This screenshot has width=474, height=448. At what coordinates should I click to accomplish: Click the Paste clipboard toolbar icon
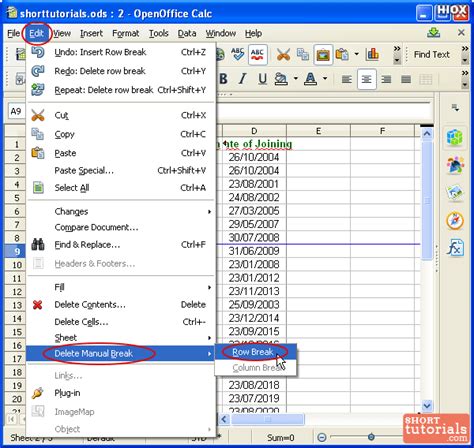tap(342, 54)
